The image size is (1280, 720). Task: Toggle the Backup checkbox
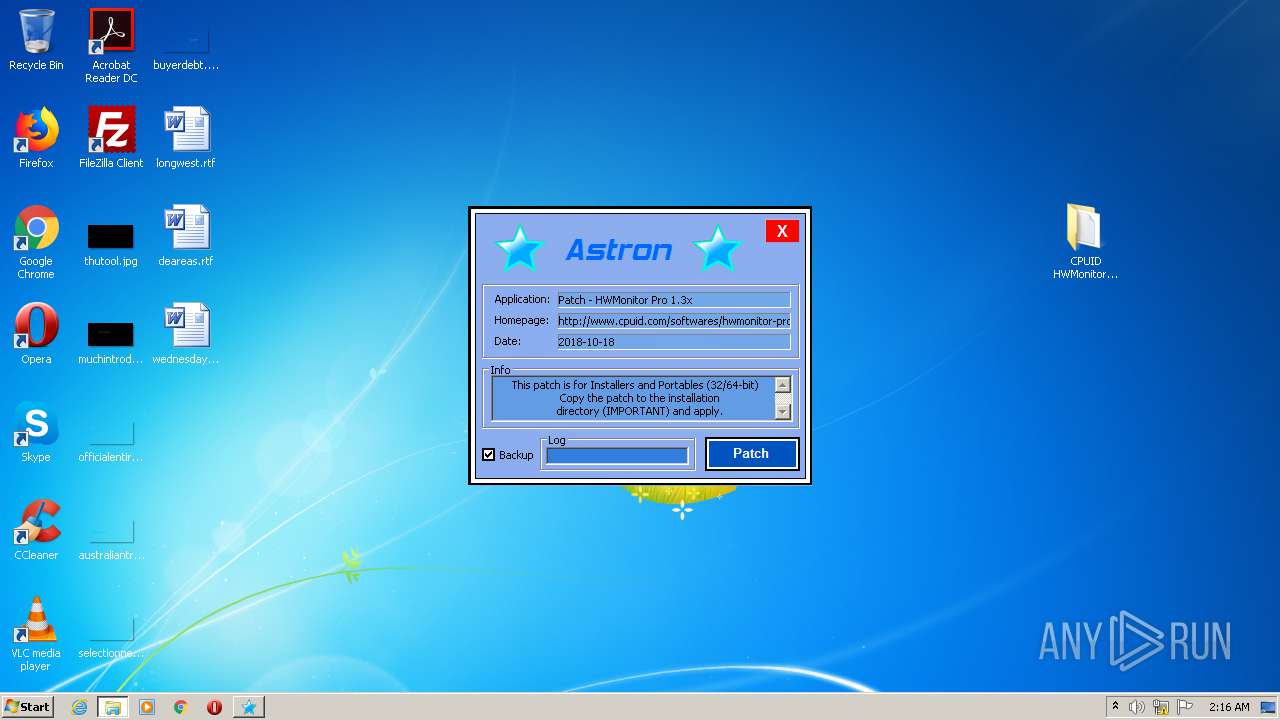[489, 455]
